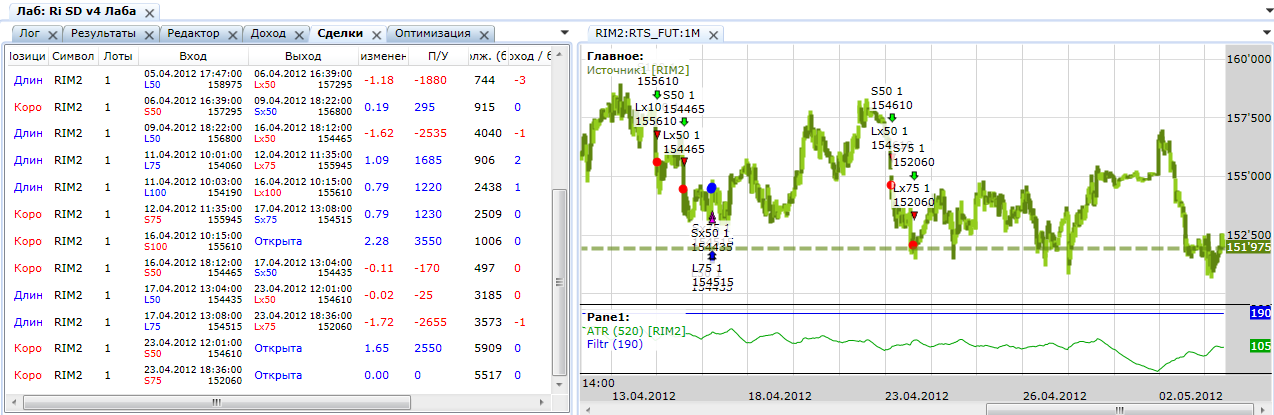Close the Результаты tab
Viewport: 1274px width, 415px height.
coord(147,34)
